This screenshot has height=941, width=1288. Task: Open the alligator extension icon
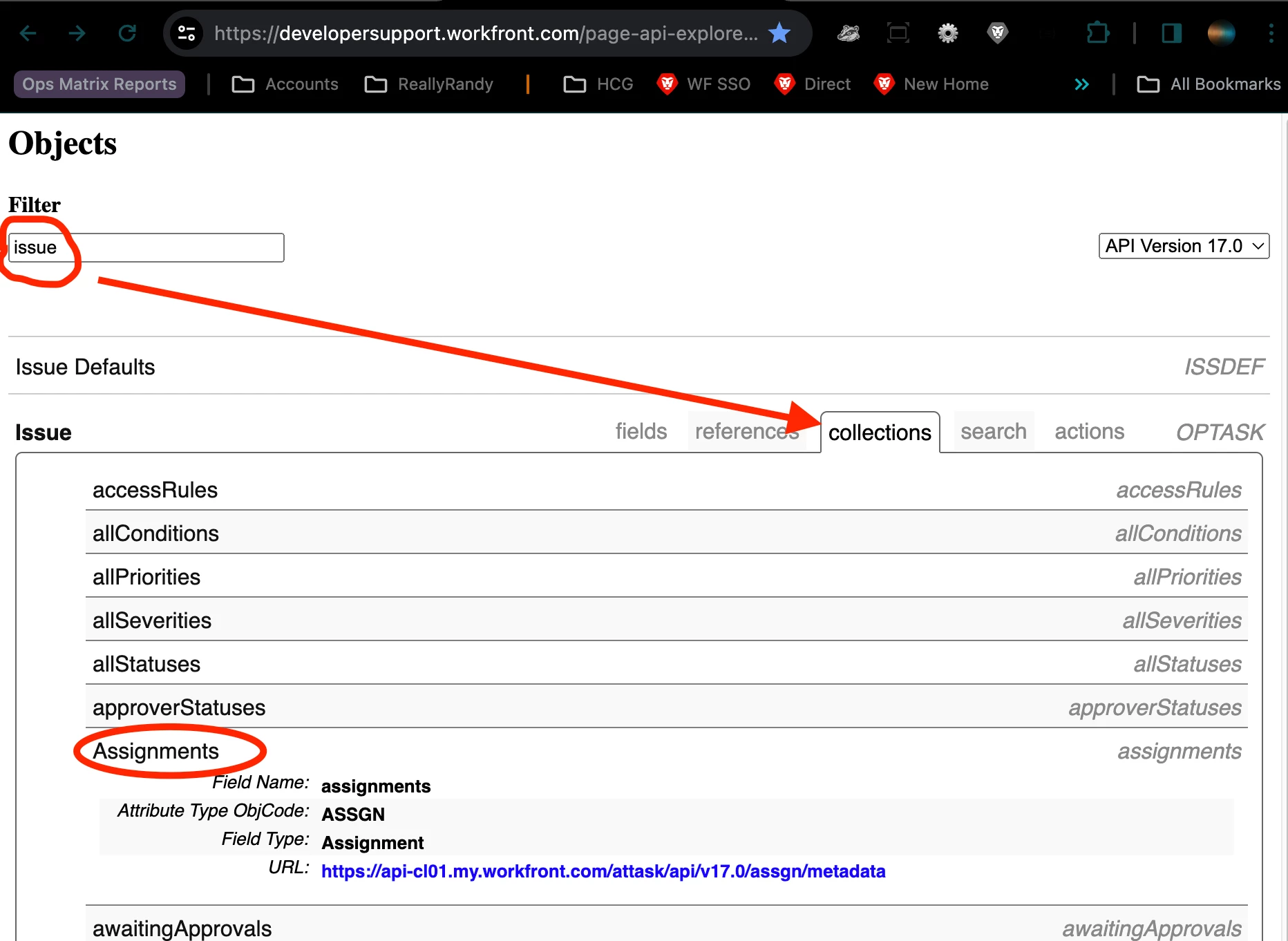[849, 32]
